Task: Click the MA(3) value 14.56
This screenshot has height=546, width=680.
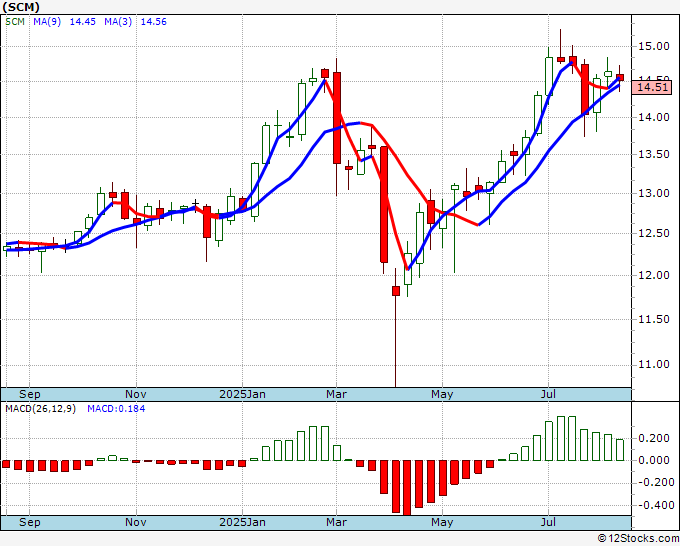Action: click(x=154, y=22)
